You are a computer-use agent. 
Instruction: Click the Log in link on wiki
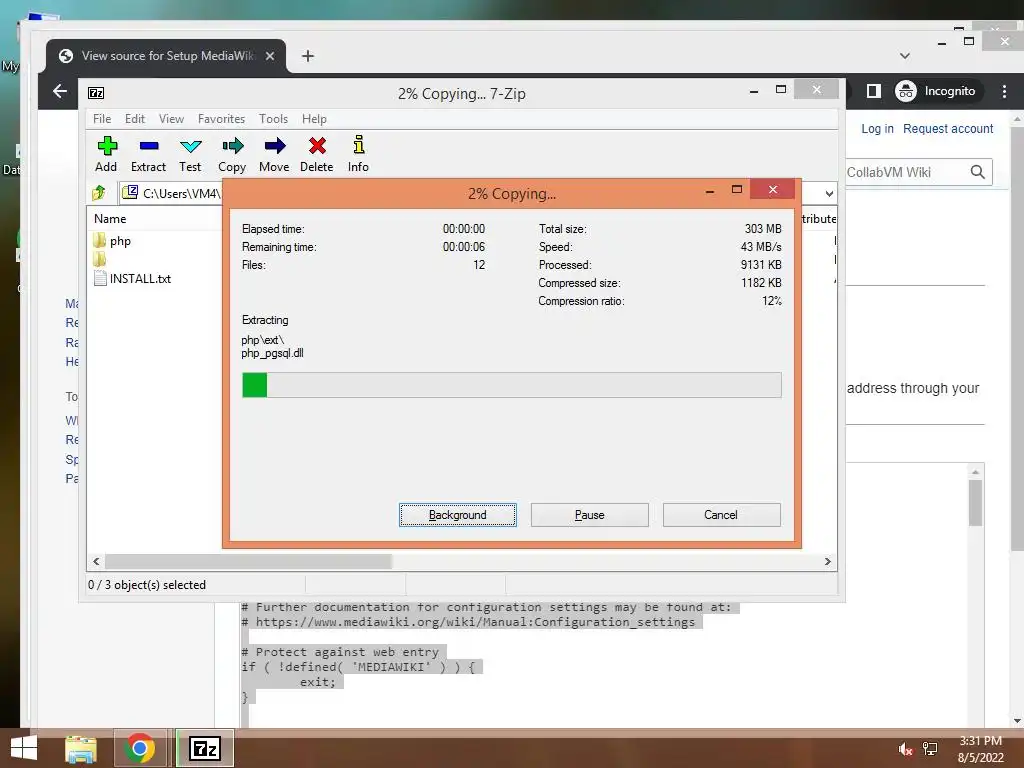coord(877,129)
